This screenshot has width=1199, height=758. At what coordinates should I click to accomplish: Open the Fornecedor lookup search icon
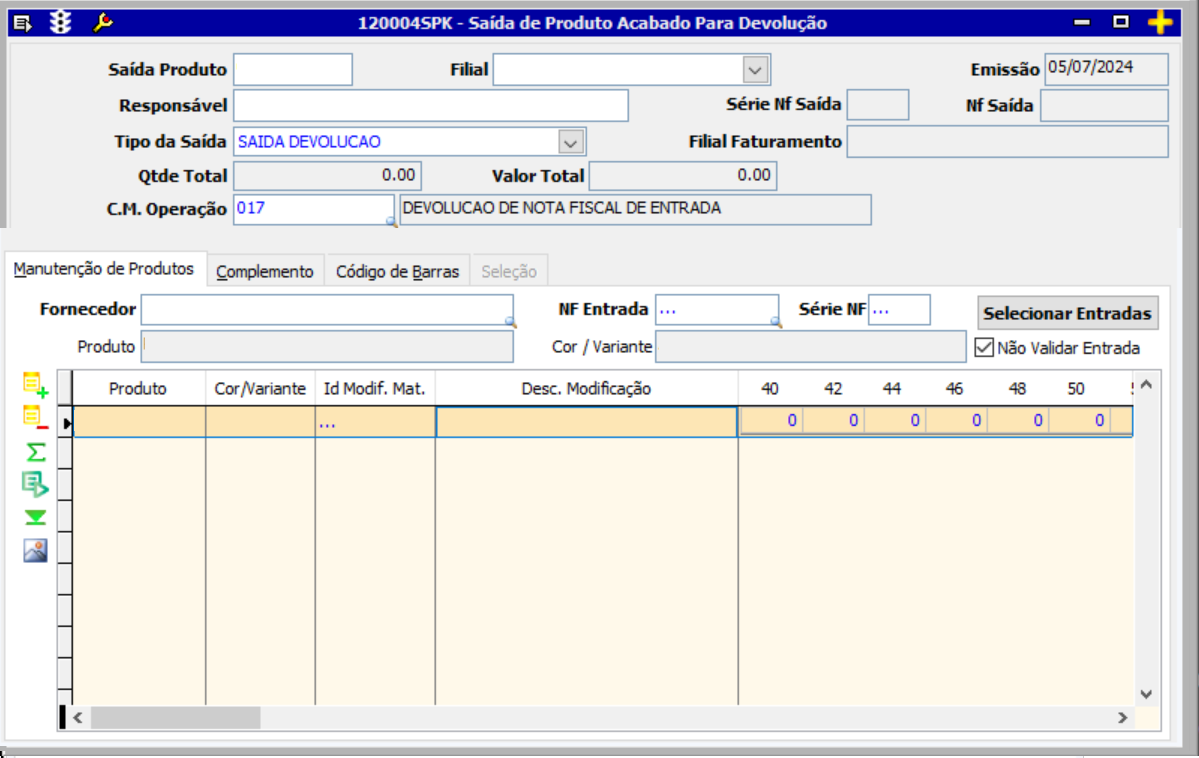point(510,322)
